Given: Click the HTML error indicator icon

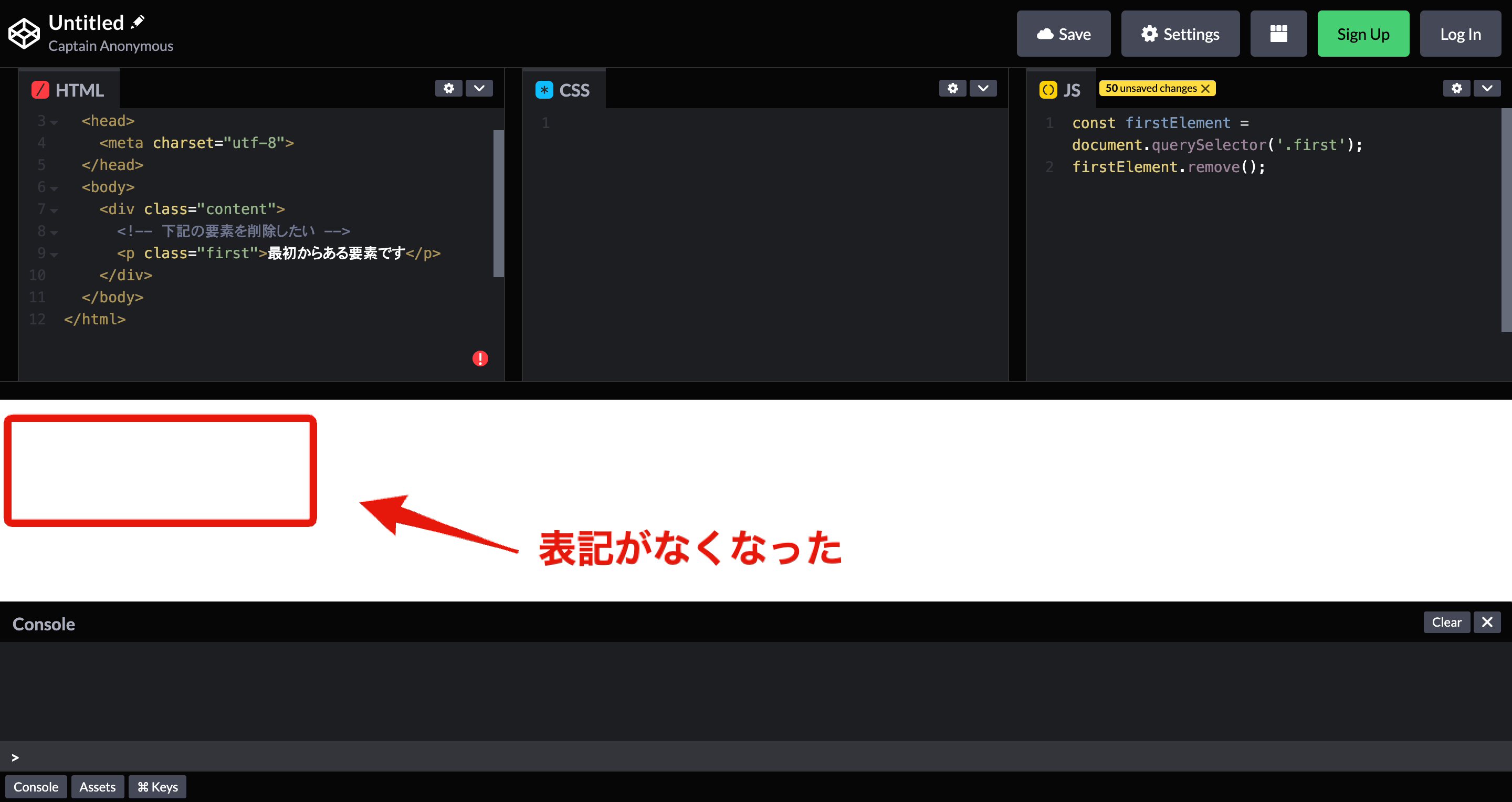Looking at the screenshot, I should pos(480,358).
